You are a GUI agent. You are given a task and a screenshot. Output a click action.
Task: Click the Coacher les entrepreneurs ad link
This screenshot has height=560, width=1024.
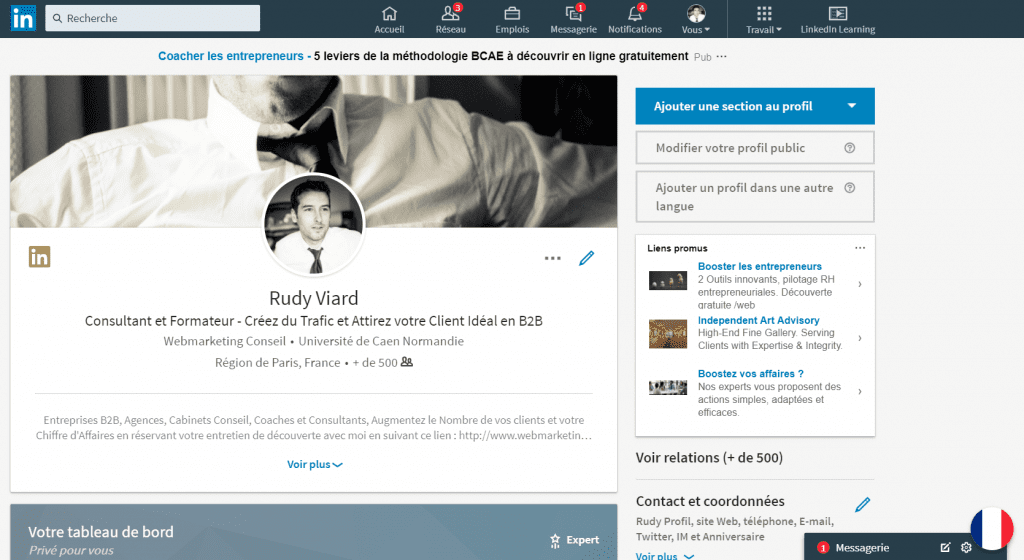click(231, 56)
